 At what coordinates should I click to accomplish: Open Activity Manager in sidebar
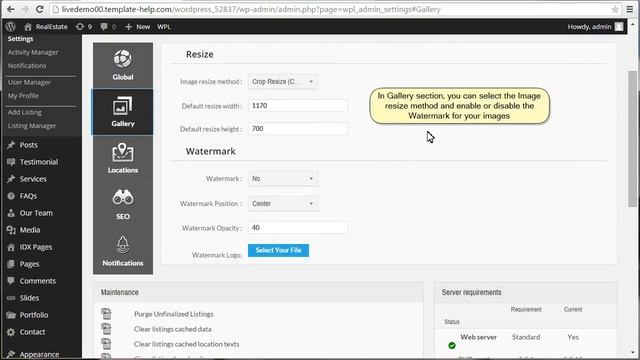click(x=33, y=52)
